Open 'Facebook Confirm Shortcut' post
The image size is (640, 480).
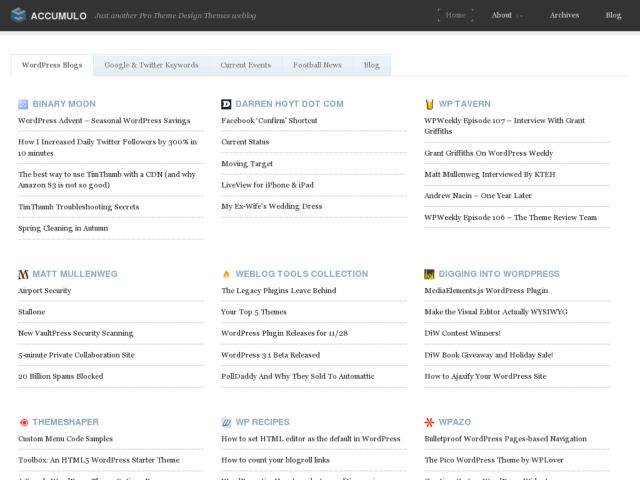click(269, 120)
